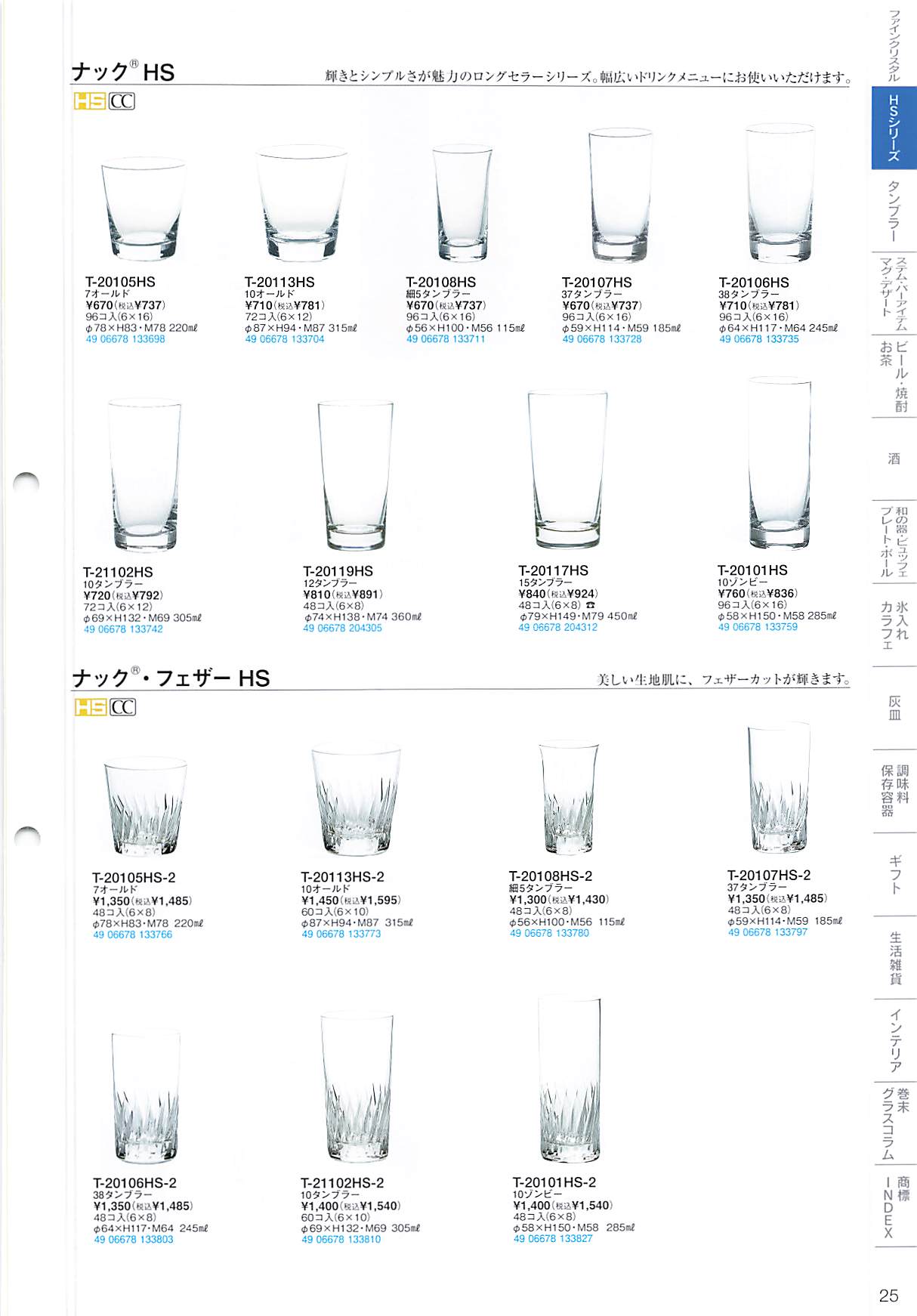Click barcode number 49 06678 204312
Image resolution: width=917 pixels, height=1316 pixels.
(557, 627)
